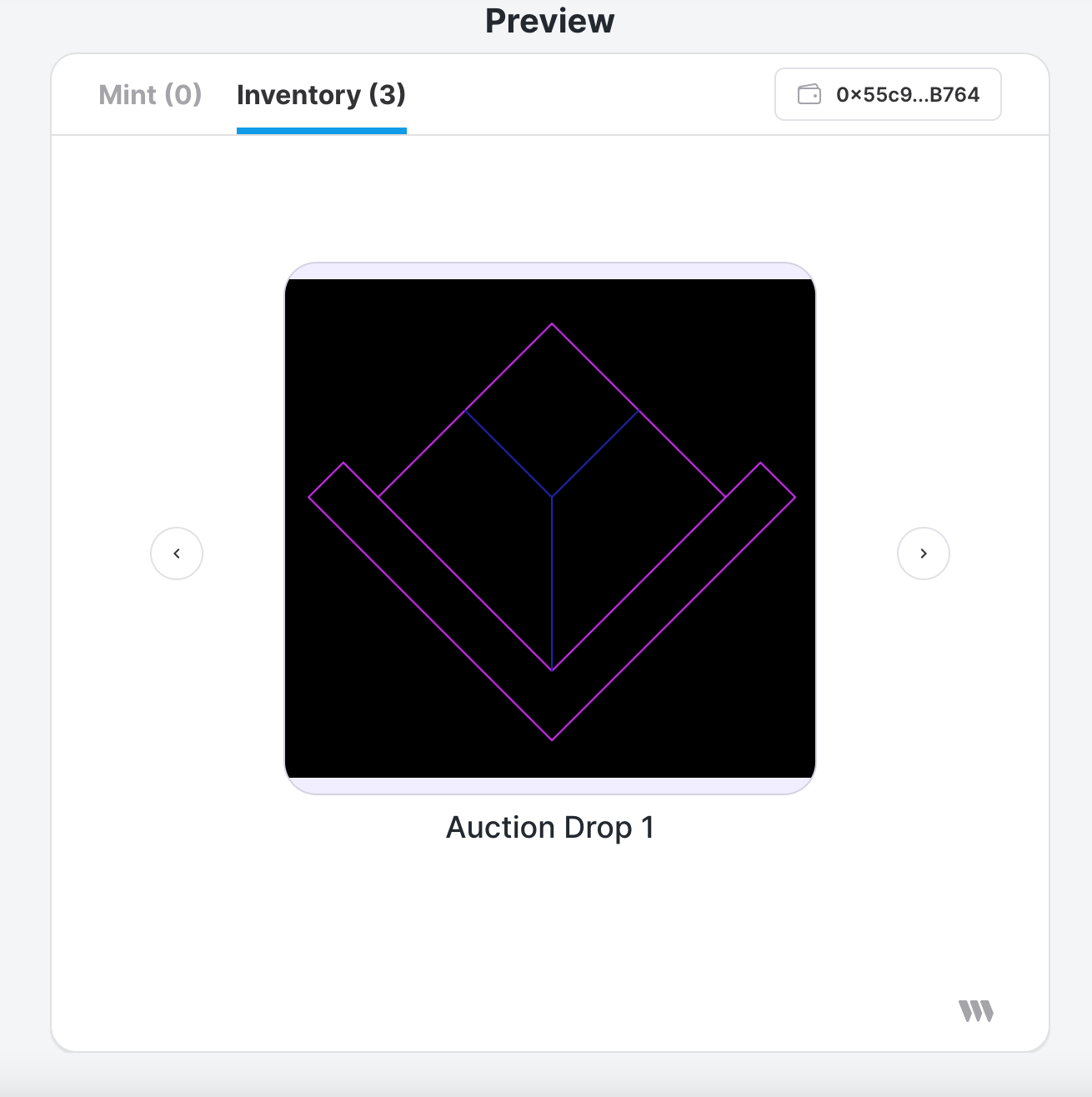Select the Inventory (3) tab
Screen dimensions: 1092x1097
[x=321, y=95]
